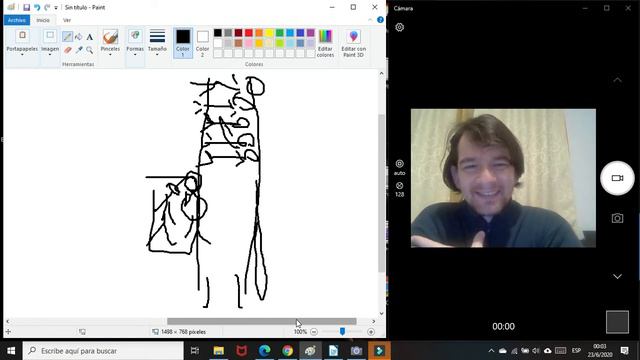Viewport: 640px width, 360px height.
Task: Select the Fill with color bucket tool
Action: pos(78,37)
